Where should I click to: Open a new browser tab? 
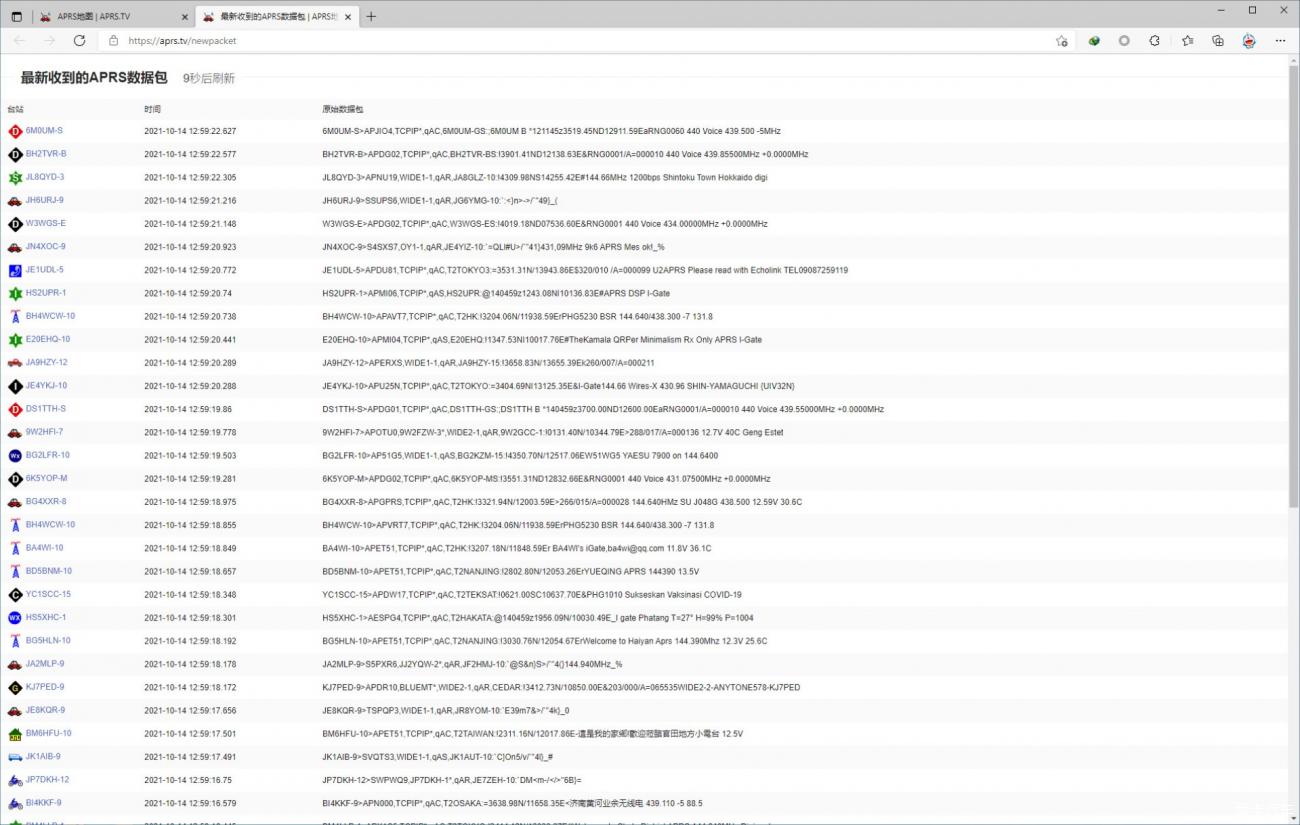tap(371, 17)
